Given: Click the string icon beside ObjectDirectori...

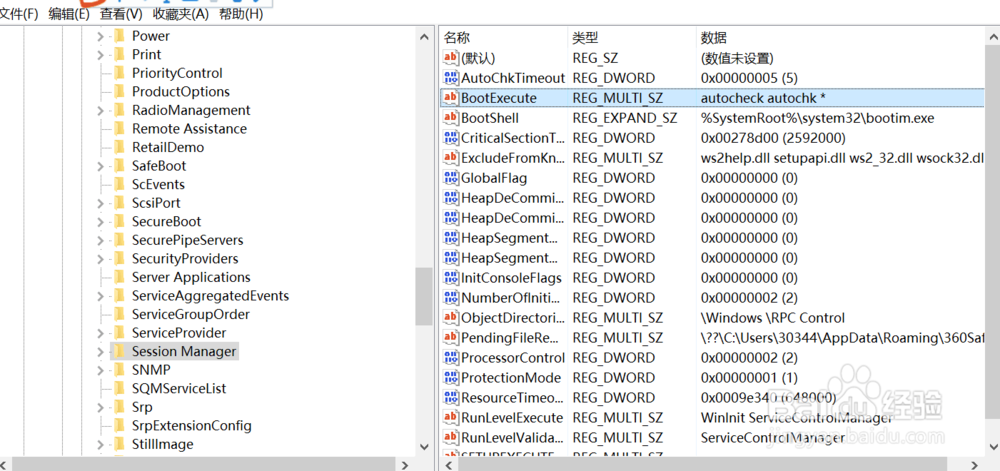Looking at the screenshot, I should (451, 317).
